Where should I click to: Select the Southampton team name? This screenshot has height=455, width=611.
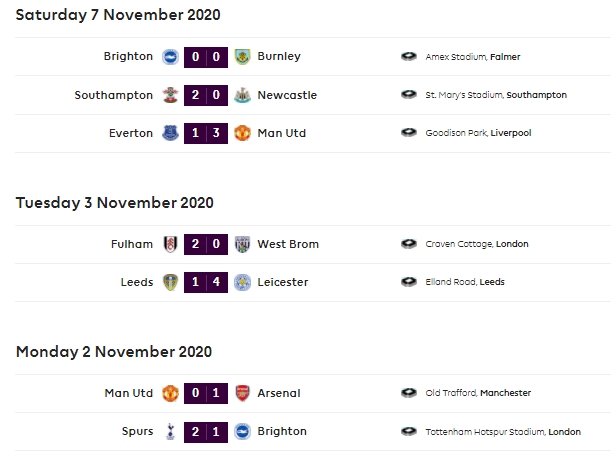coord(114,95)
